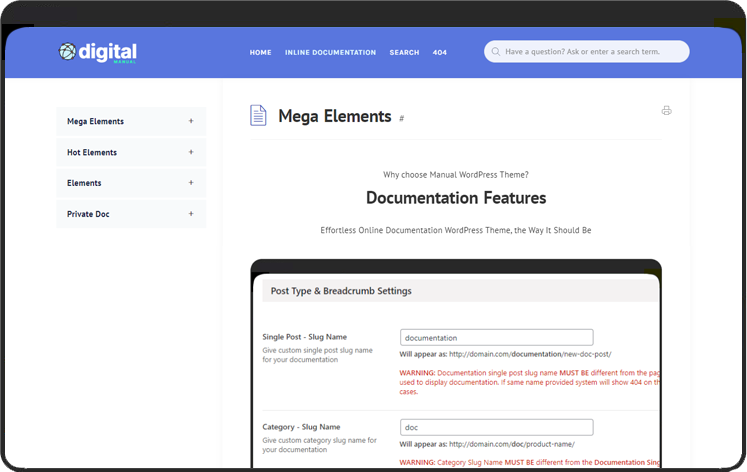Screen dimensions: 747x472
Task: Print this page using the printer icon
Action: 666,111
